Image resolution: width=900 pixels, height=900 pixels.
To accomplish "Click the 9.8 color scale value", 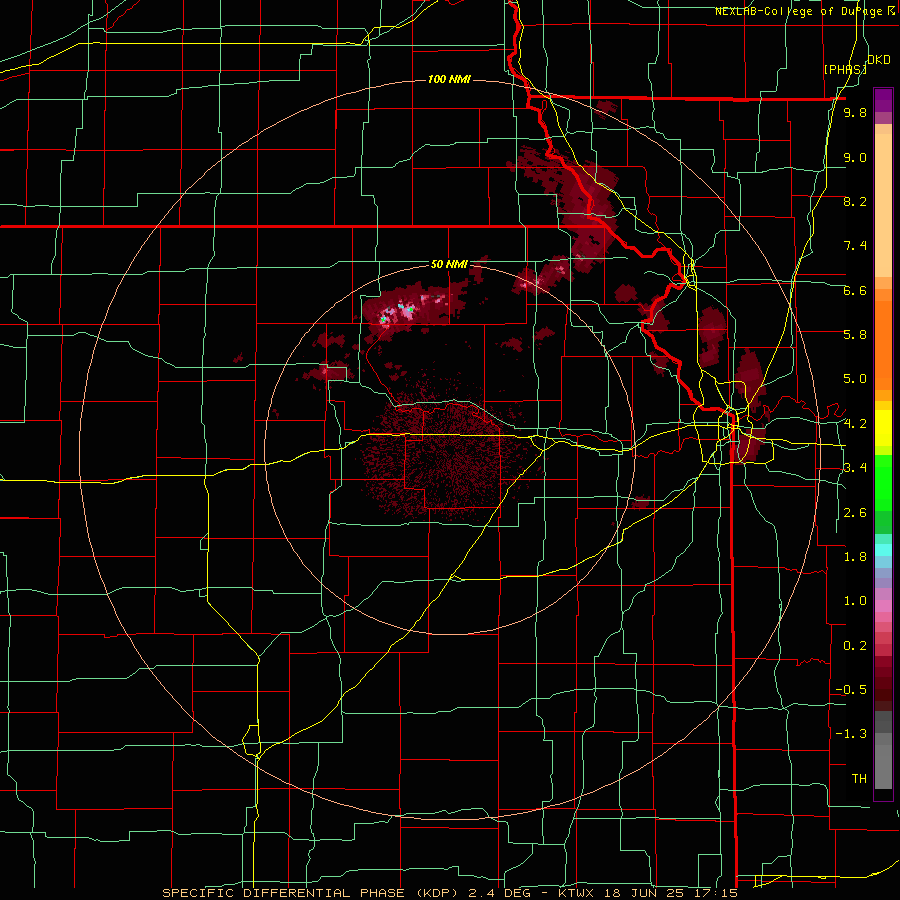I will (x=855, y=113).
